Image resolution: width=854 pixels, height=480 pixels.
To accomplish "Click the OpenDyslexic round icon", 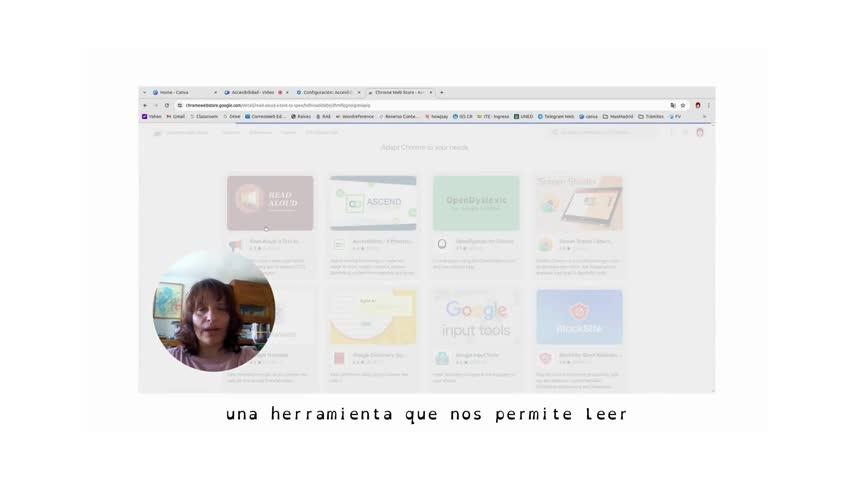I will click(x=442, y=244).
